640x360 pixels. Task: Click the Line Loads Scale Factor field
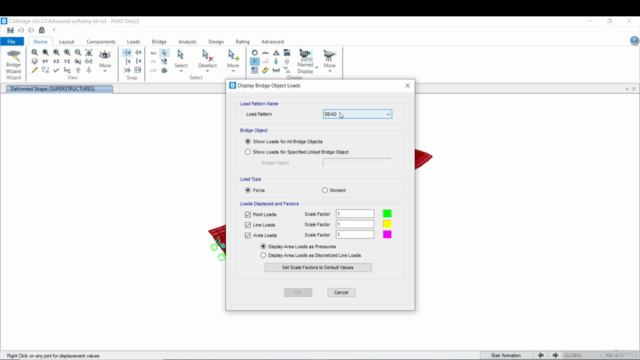[x=355, y=224]
